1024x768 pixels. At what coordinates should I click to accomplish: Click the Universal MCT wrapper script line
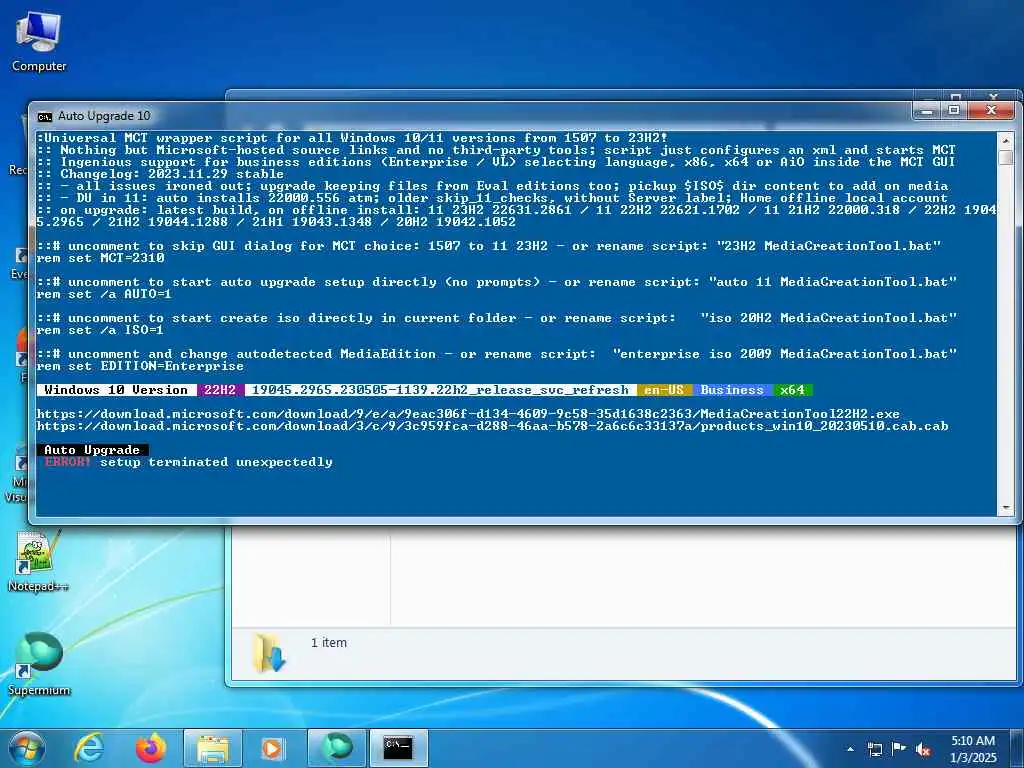coord(353,138)
